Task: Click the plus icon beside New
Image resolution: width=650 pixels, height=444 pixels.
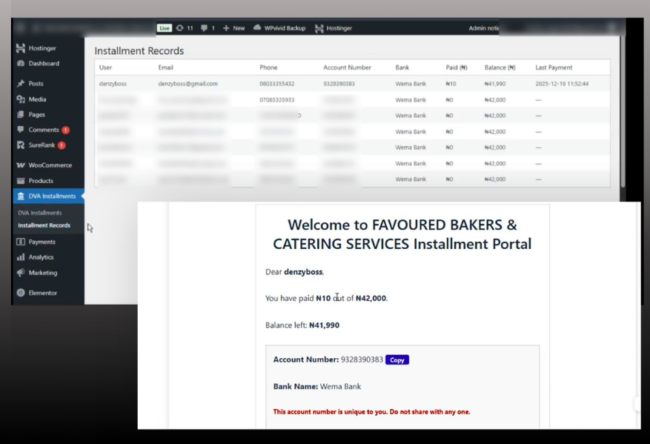Action: coord(226,28)
